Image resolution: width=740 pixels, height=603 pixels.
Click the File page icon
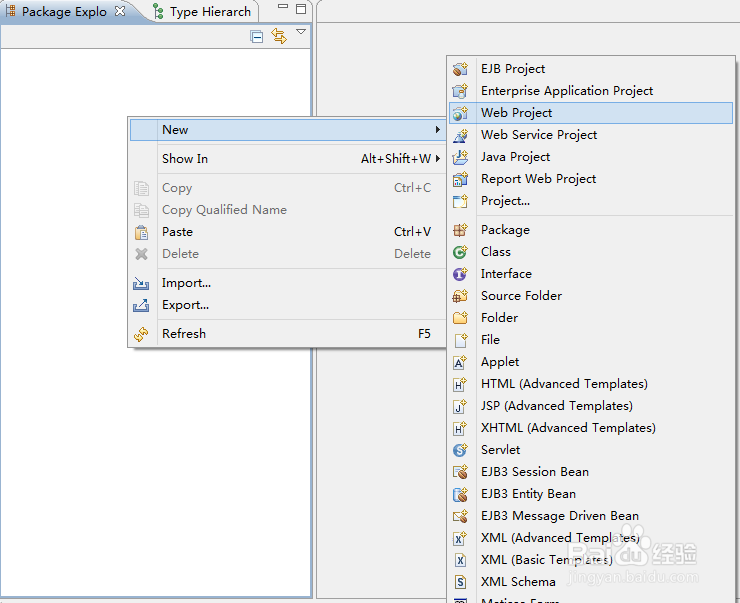click(461, 340)
